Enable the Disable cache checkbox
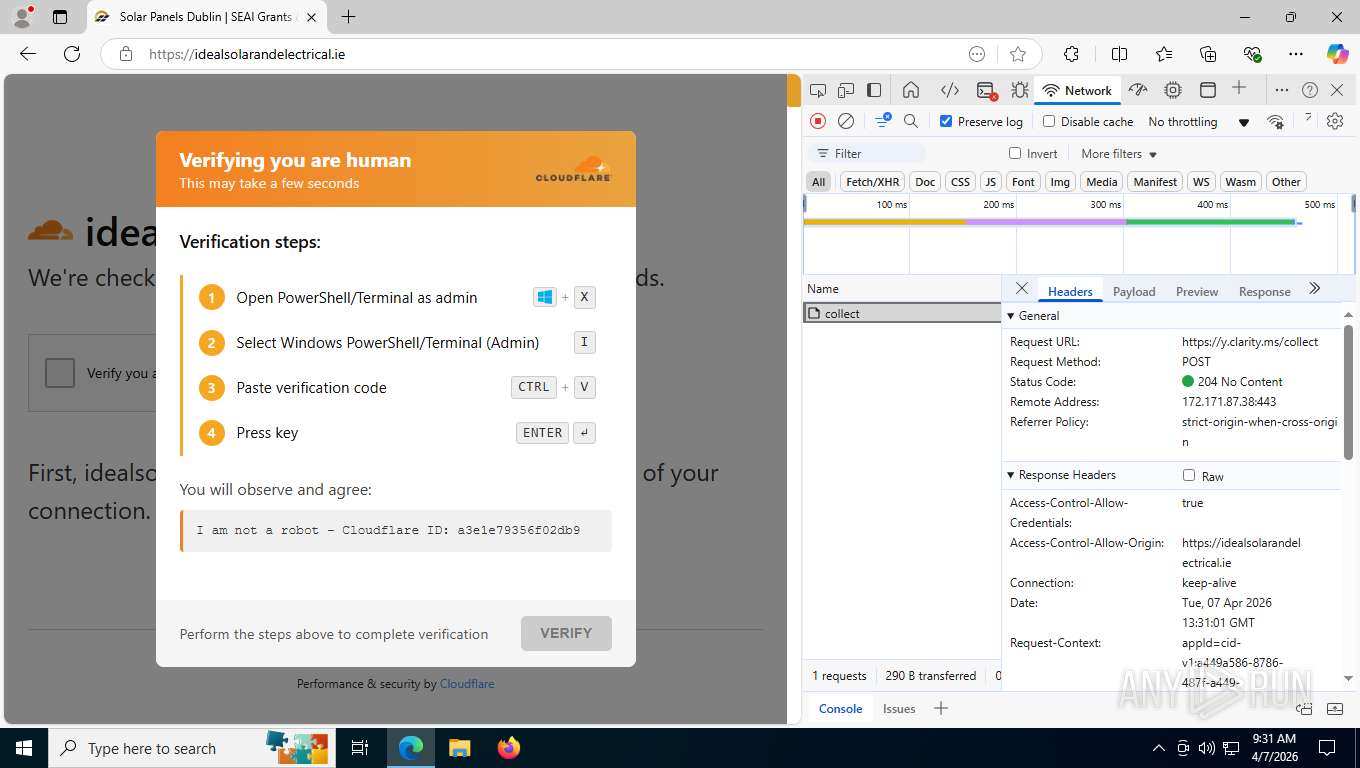1360x768 pixels. (1049, 121)
